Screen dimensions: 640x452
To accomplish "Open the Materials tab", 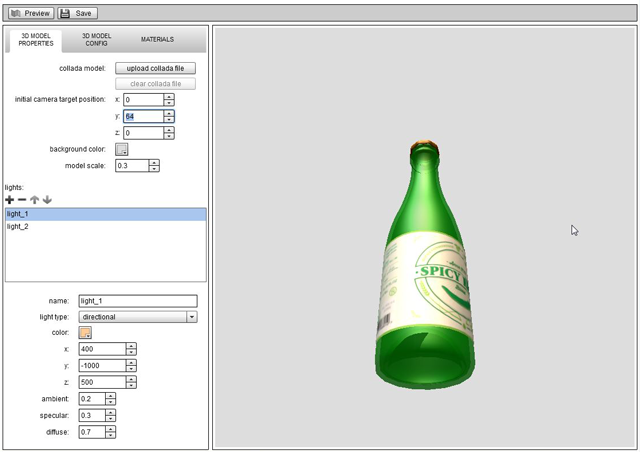I will tap(157, 40).
